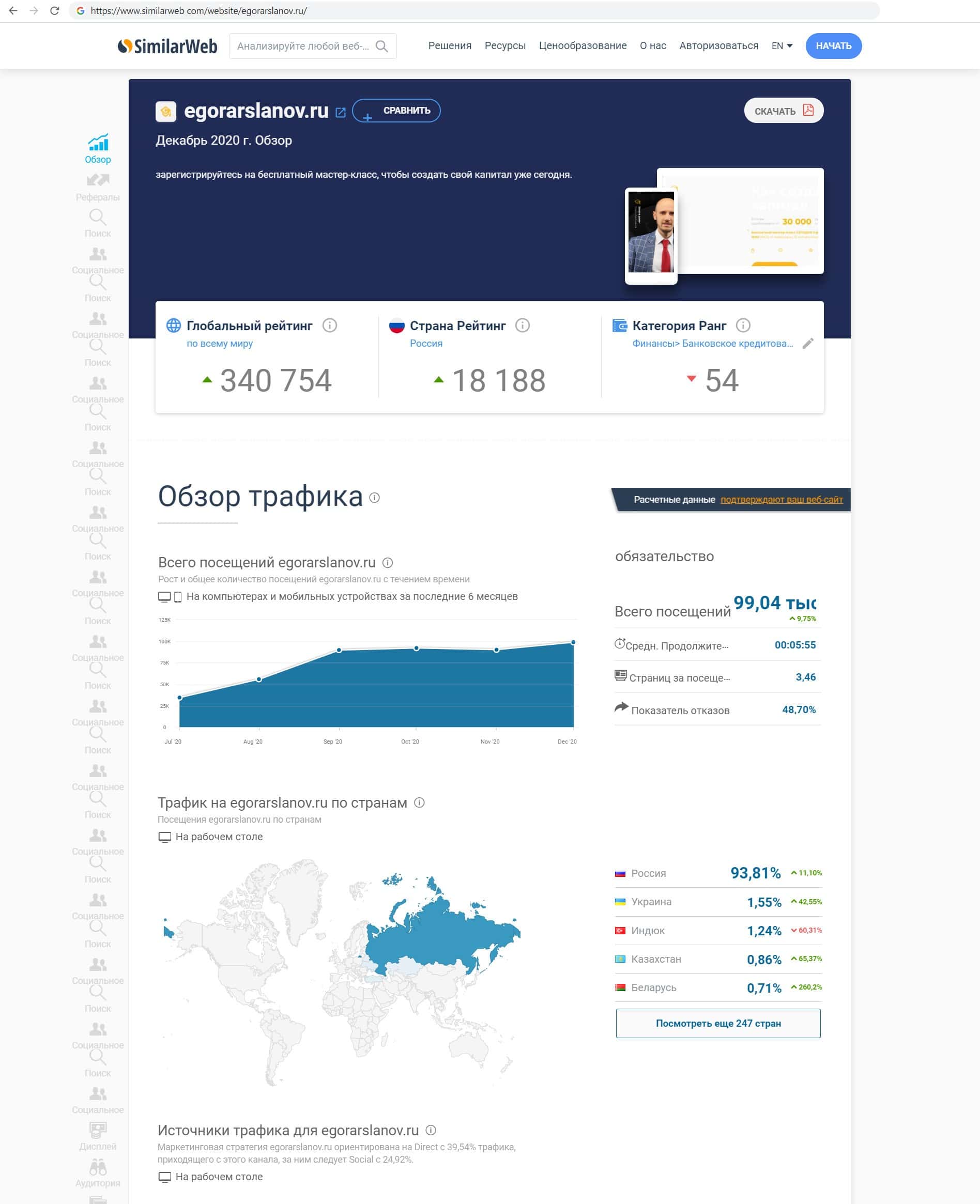Click the Индюк row in country list
This screenshot has height=1204, width=980.
pyautogui.click(x=718, y=930)
